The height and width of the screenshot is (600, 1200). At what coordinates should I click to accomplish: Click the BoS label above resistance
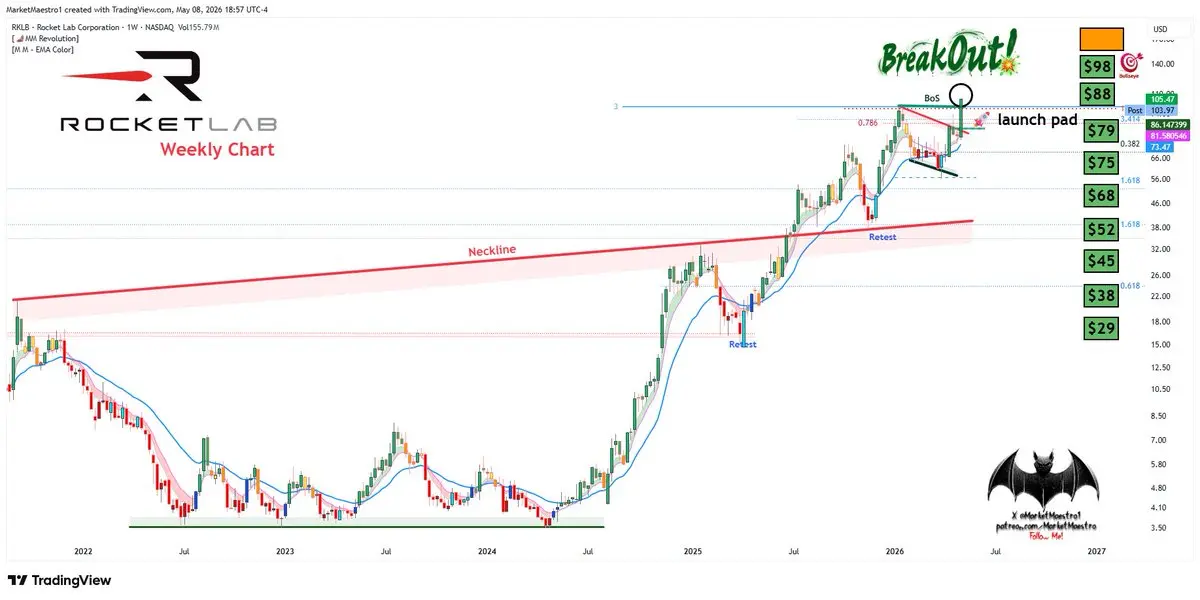click(932, 98)
